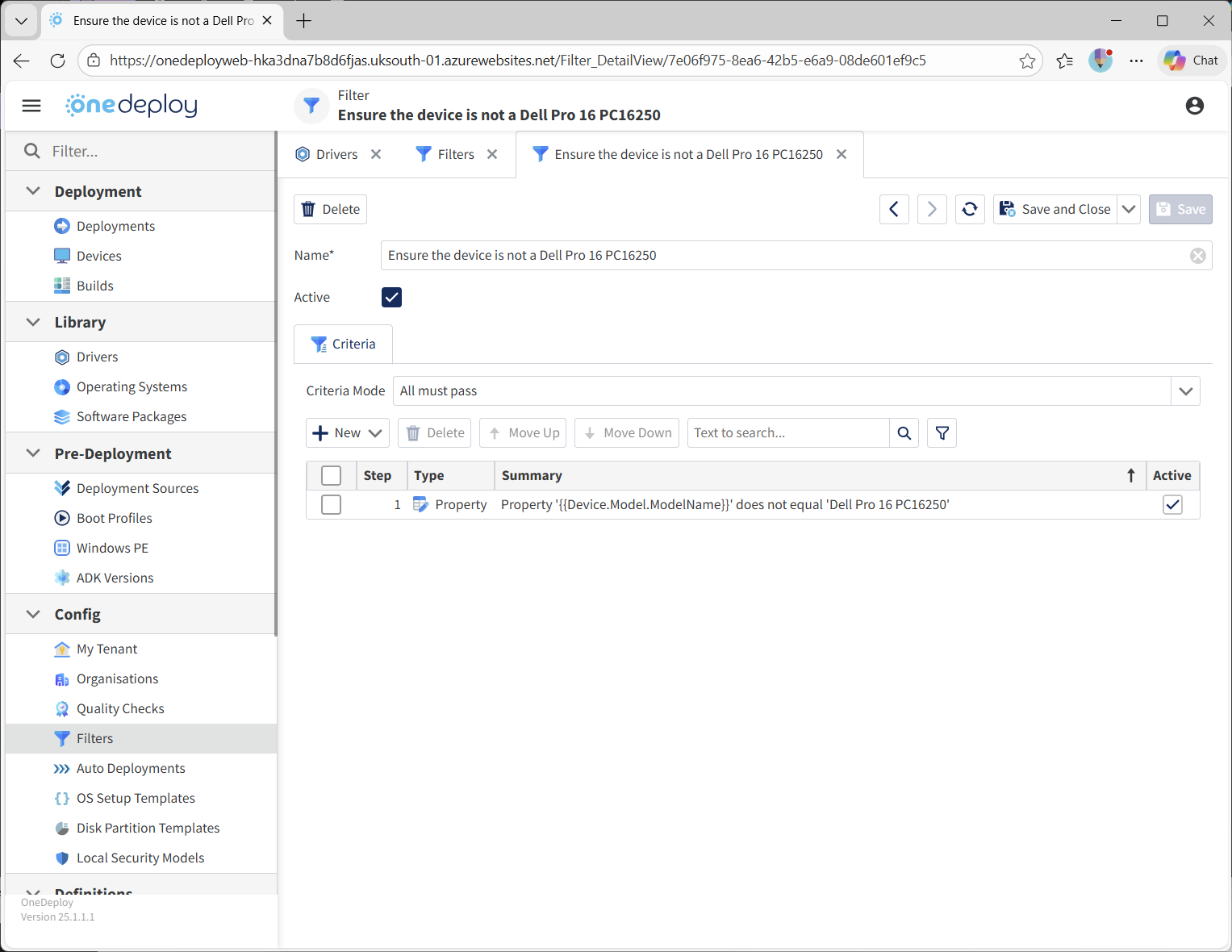The image size is (1232, 952).
Task: Collapse the Pre-Deployment section
Action: pyautogui.click(x=33, y=453)
